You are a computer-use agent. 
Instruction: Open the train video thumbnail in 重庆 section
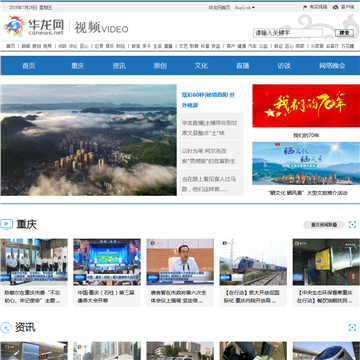click(253, 262)
